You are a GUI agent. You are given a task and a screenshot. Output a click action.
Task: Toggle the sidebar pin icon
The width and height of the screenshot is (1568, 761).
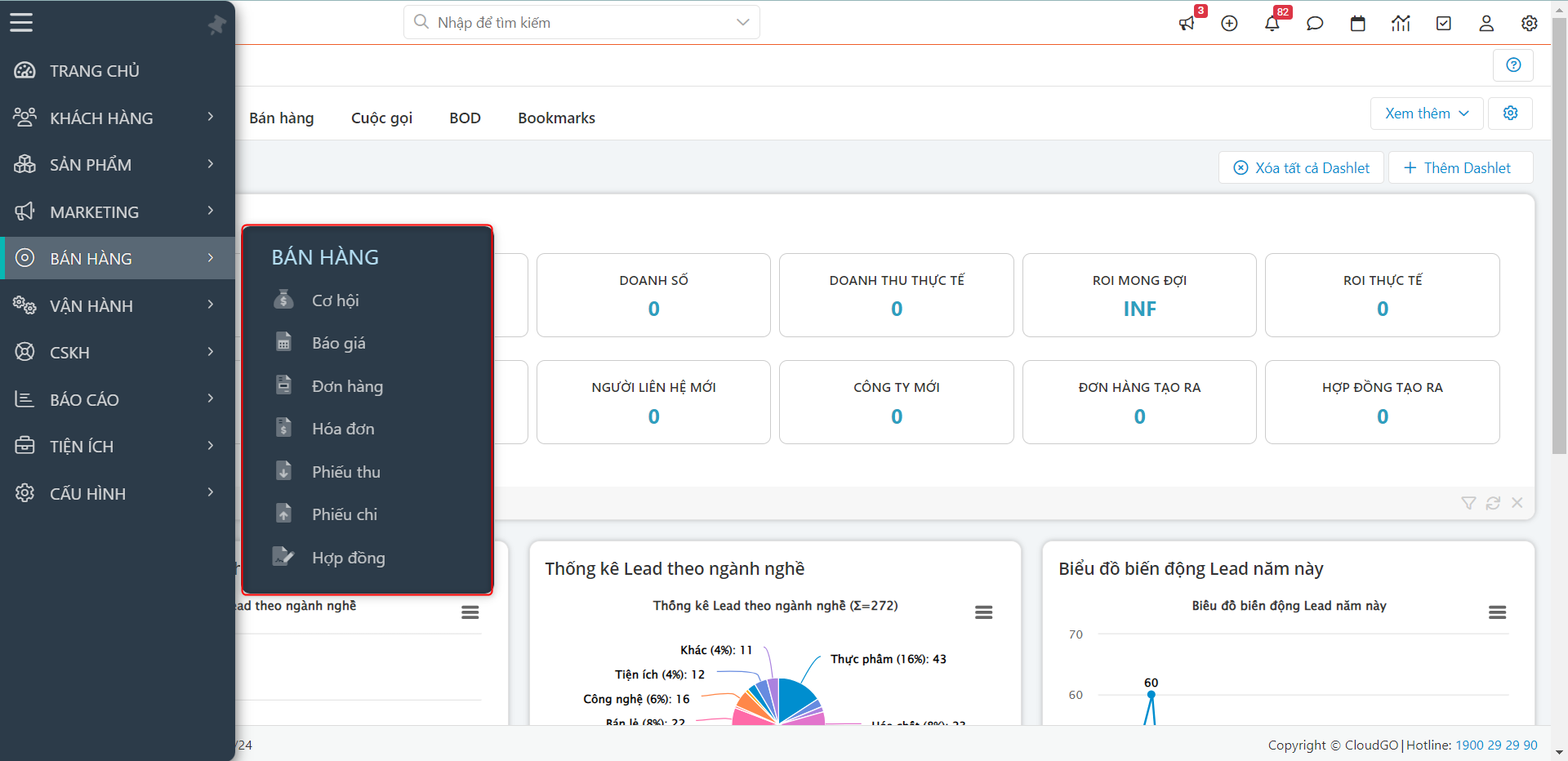[x=216, y=24]
